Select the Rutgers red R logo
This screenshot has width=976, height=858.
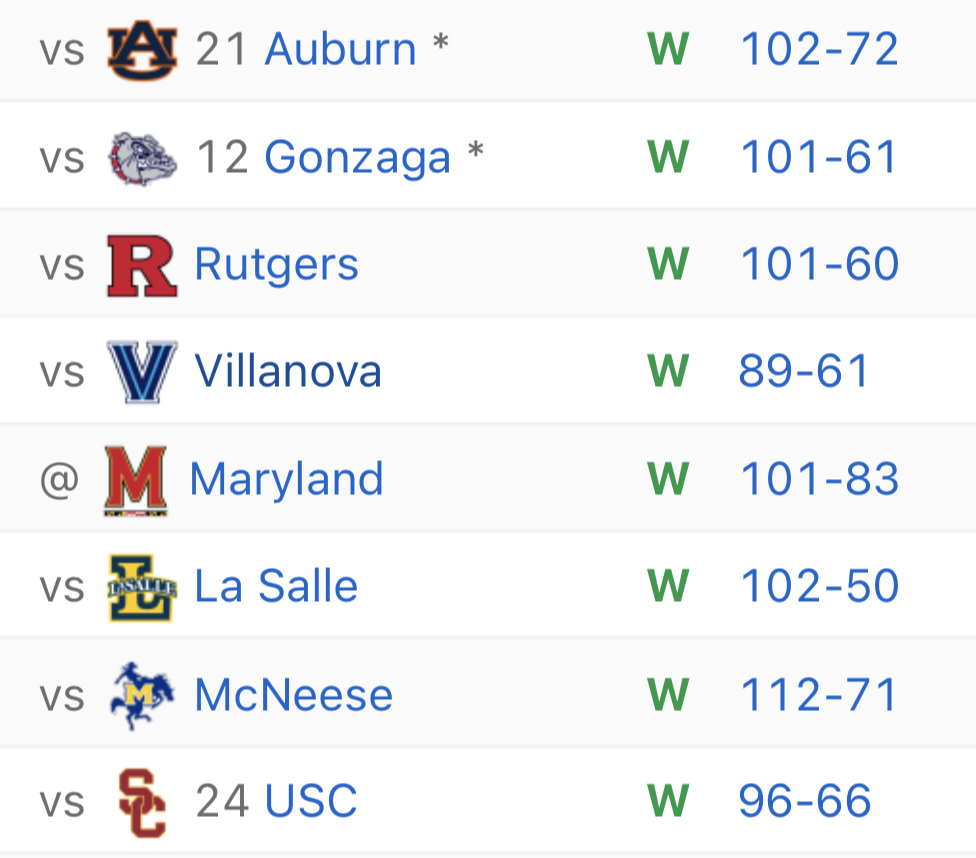[143, 266]
